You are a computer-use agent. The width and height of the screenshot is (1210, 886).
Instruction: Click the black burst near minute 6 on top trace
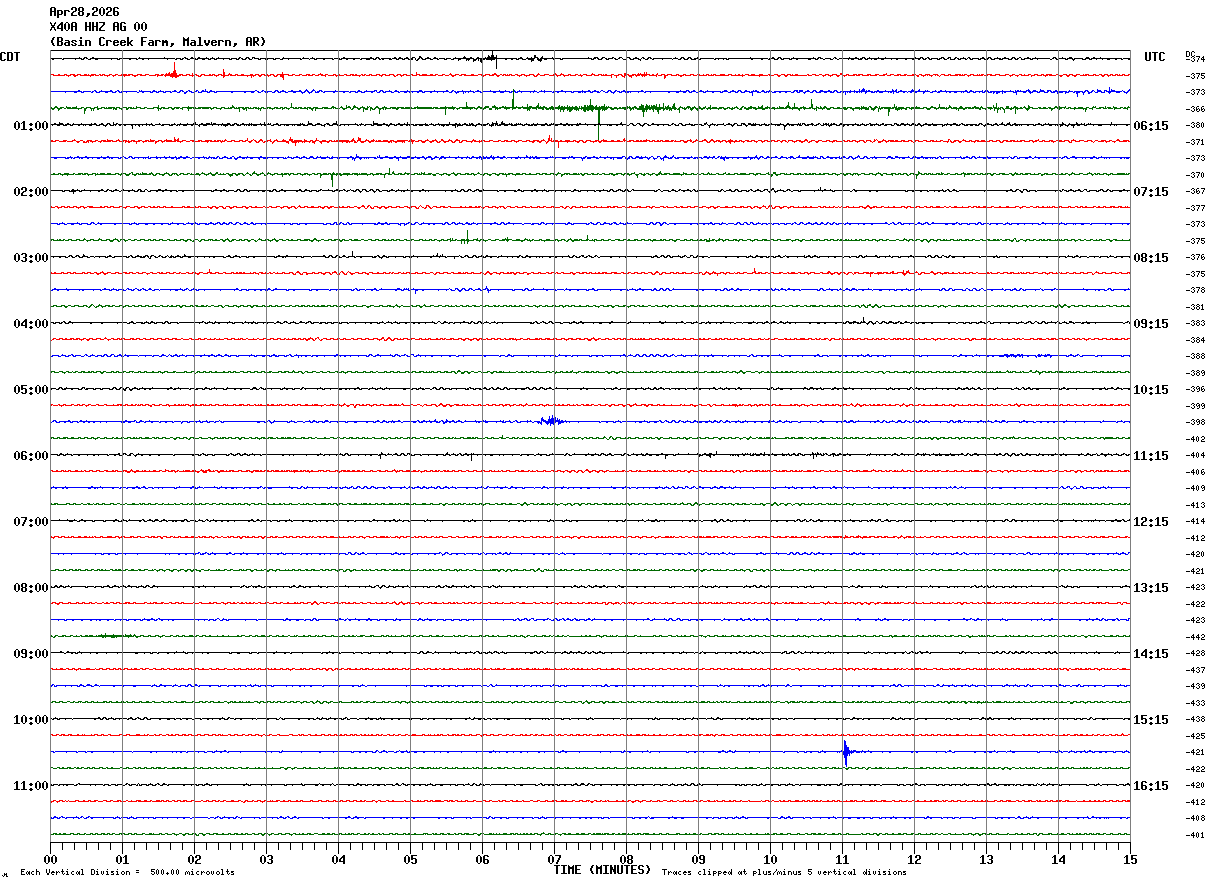pyautogui.click(x=489, y=58)
